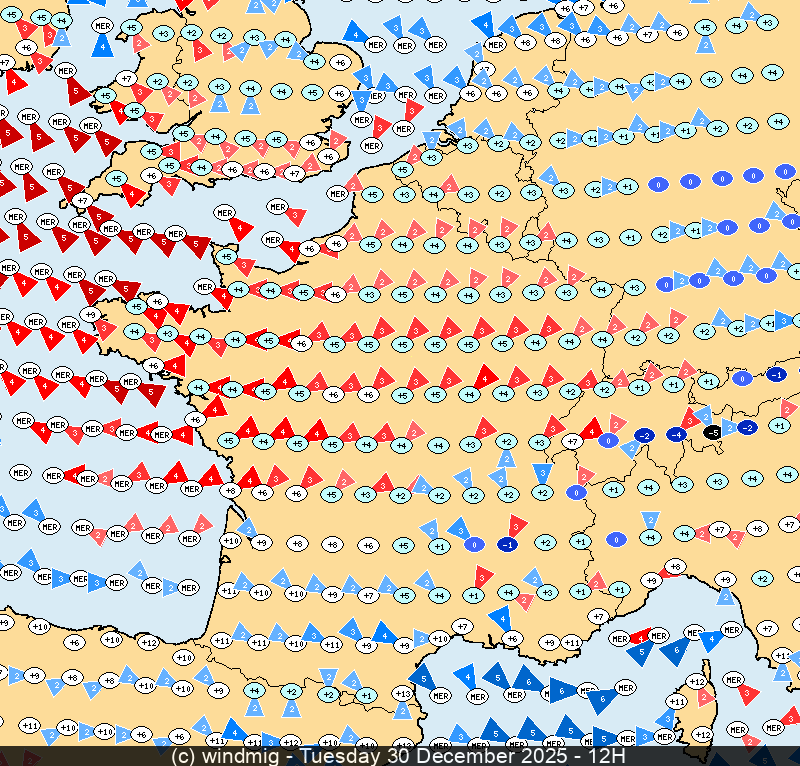800x766 pixels.
Task: Click the black -5 temperature marker
Action: (x=711, y=432)
